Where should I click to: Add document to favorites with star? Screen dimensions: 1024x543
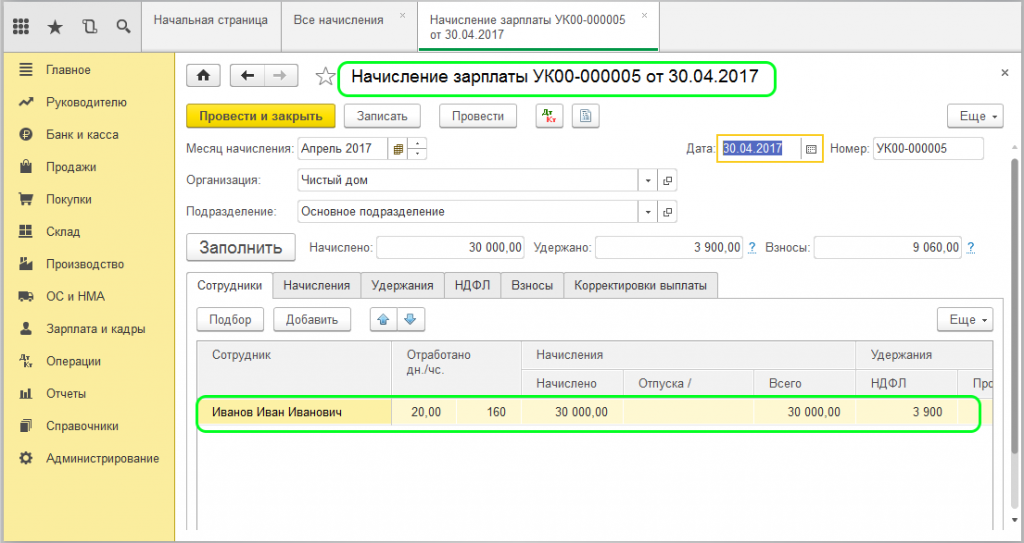[x=324, y=76]
